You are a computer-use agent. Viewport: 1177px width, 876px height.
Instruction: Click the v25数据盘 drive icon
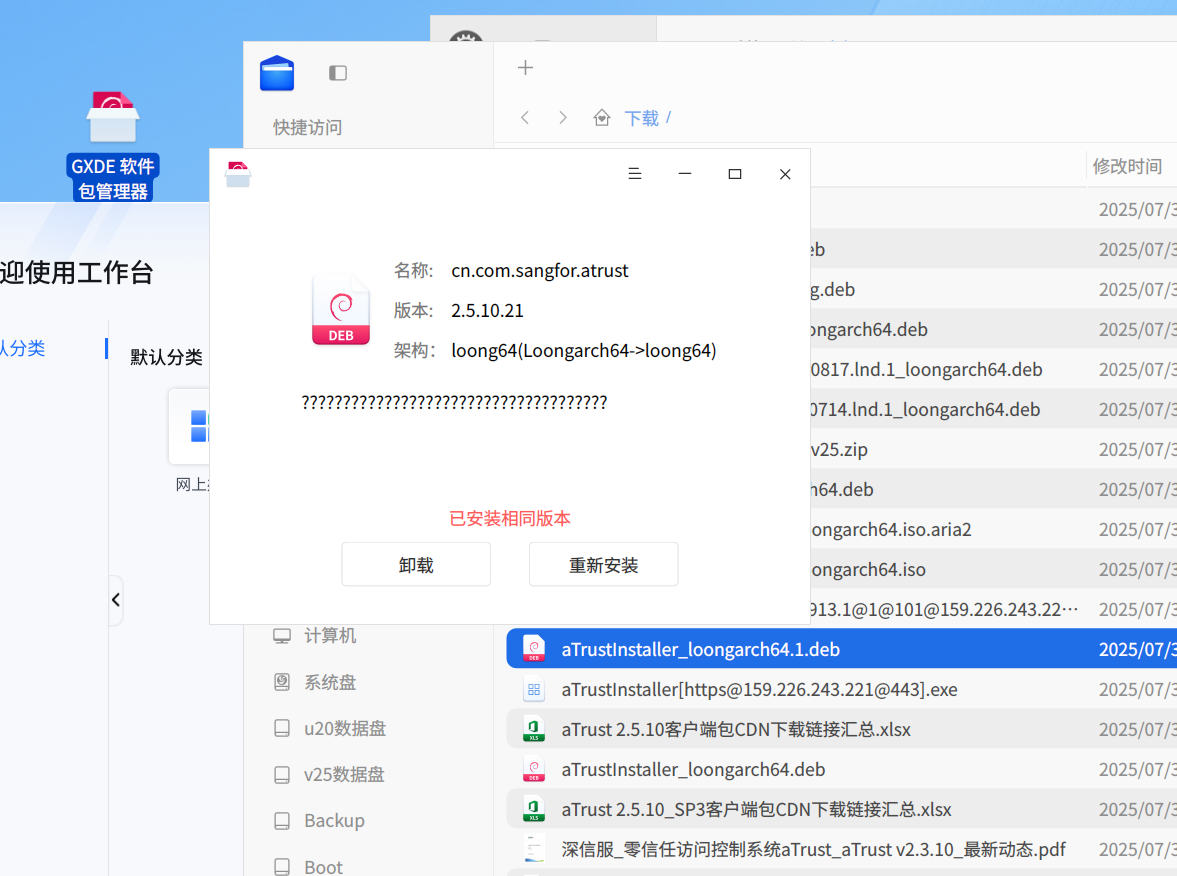point(282,774)
